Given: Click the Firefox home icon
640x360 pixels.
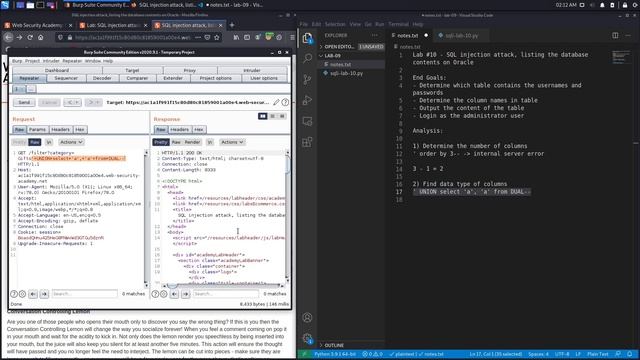Looking at the screenshot, I should pos(40,37).
